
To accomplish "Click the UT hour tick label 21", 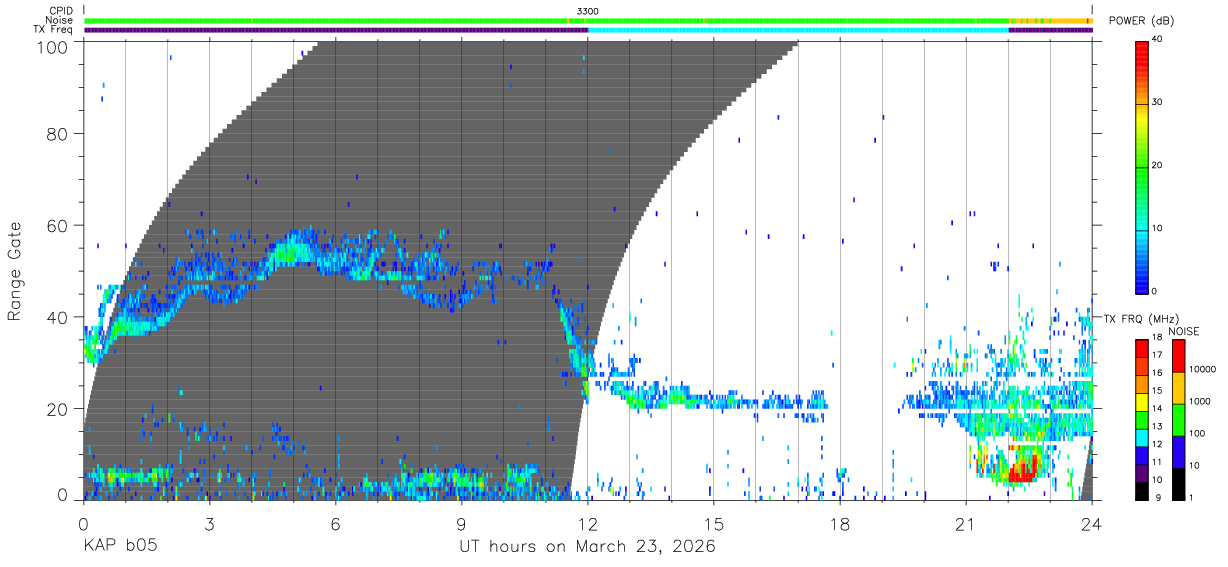I will [966, 523].
